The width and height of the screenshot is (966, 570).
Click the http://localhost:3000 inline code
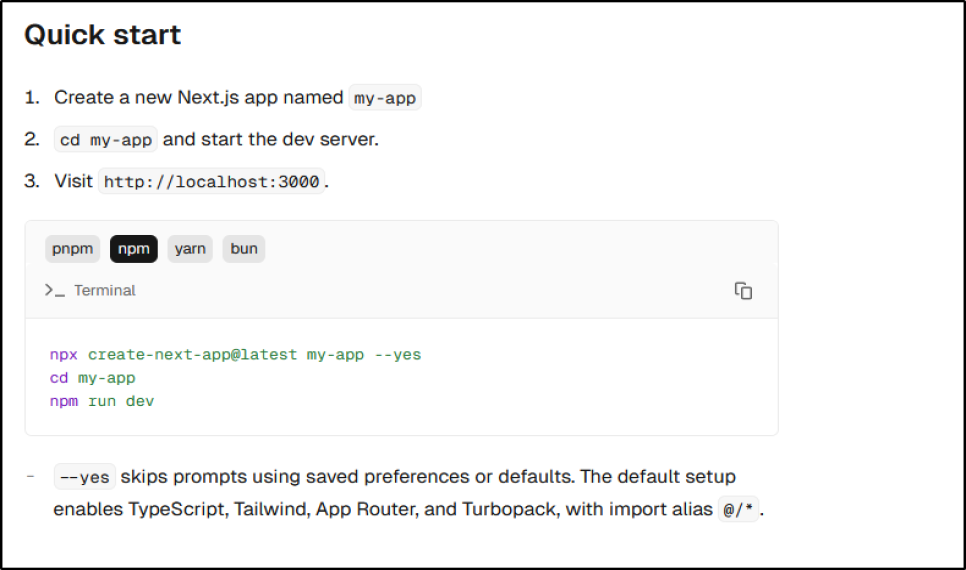211,181
